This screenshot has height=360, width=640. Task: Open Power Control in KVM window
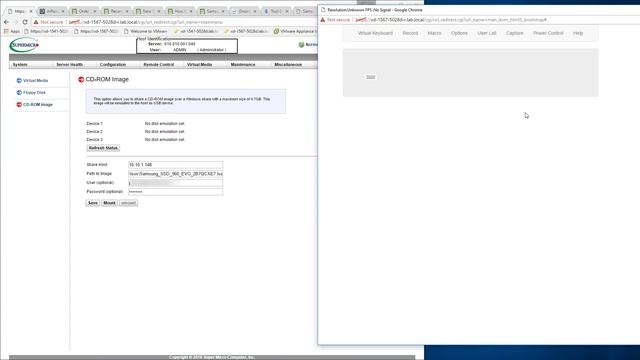coord(548,33)
